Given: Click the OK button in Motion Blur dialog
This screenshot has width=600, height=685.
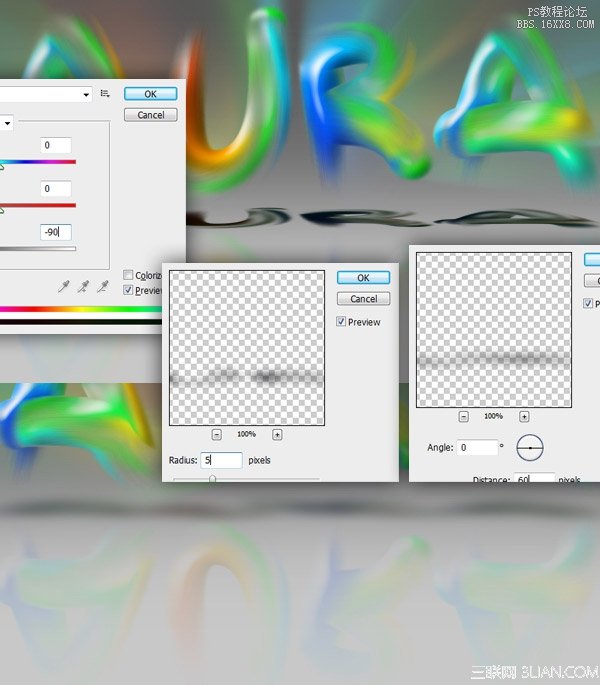Looking at the screenshot, I should click(592, 259).
